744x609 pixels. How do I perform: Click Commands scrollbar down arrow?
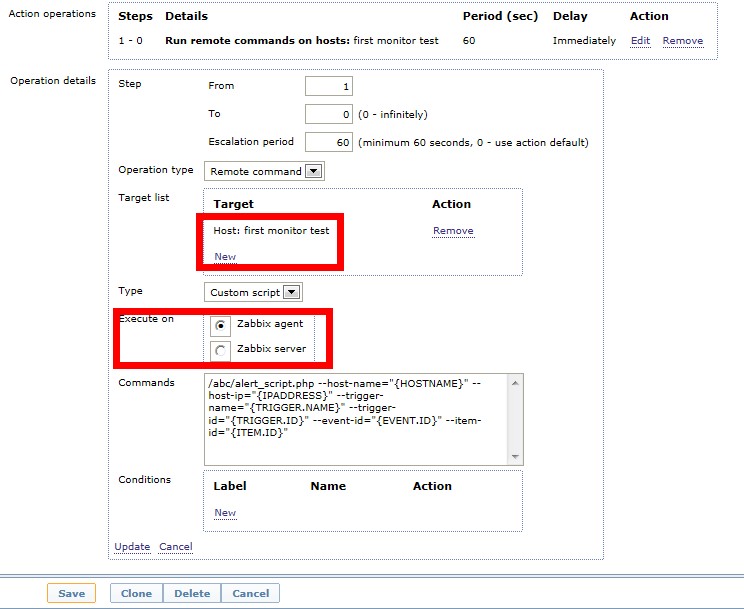coord(515,457)
